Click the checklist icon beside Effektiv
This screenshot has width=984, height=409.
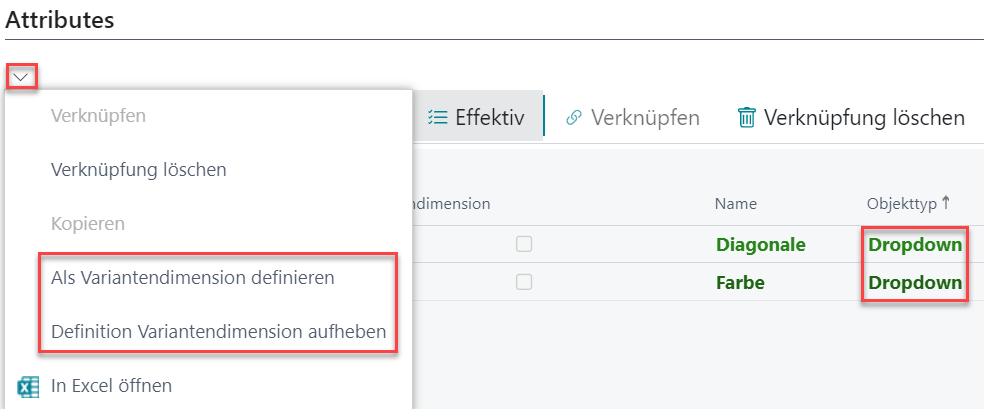click(x=437, y=117)
